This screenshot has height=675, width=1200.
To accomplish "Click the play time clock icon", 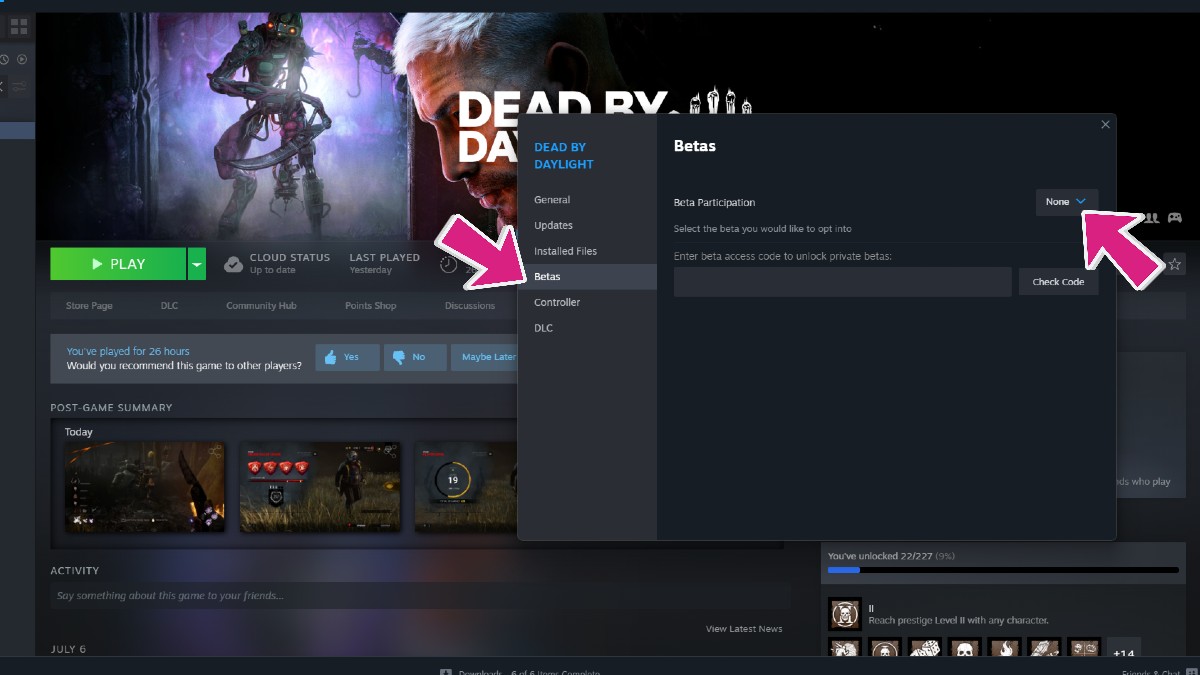I will click(448, 264).
